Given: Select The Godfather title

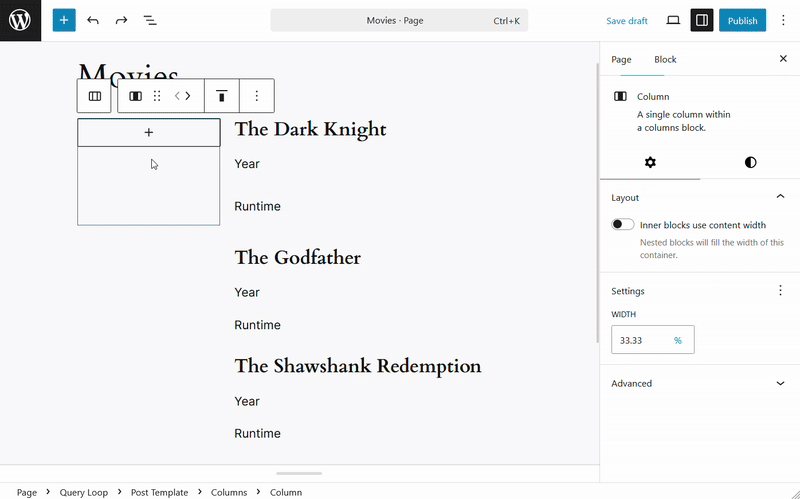Looking at the screenshot, I should [297, 258].
